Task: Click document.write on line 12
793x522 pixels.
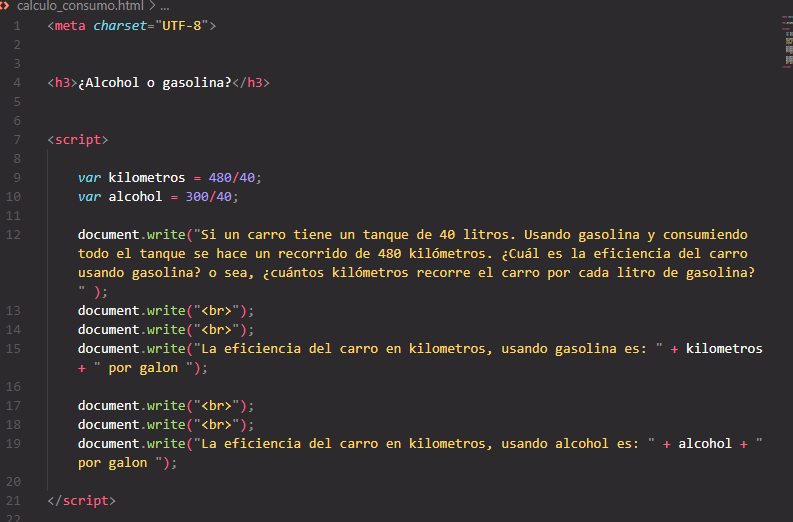Action: pos(131,235)
